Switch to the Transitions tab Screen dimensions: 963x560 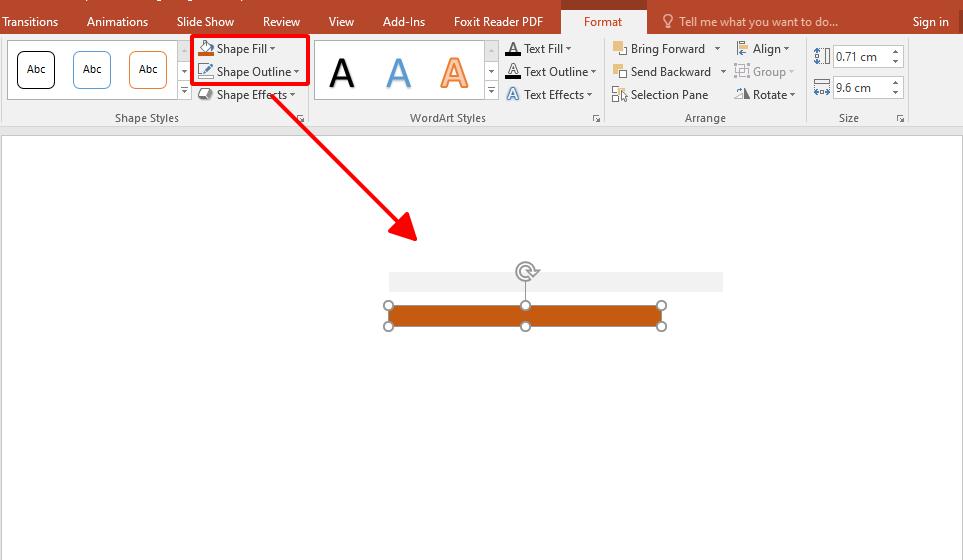(x=29, y=21)
